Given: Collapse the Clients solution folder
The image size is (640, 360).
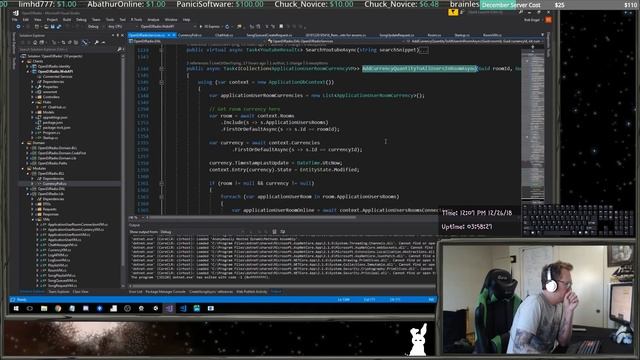Looking at the screenshot, I should pos(23,61).
